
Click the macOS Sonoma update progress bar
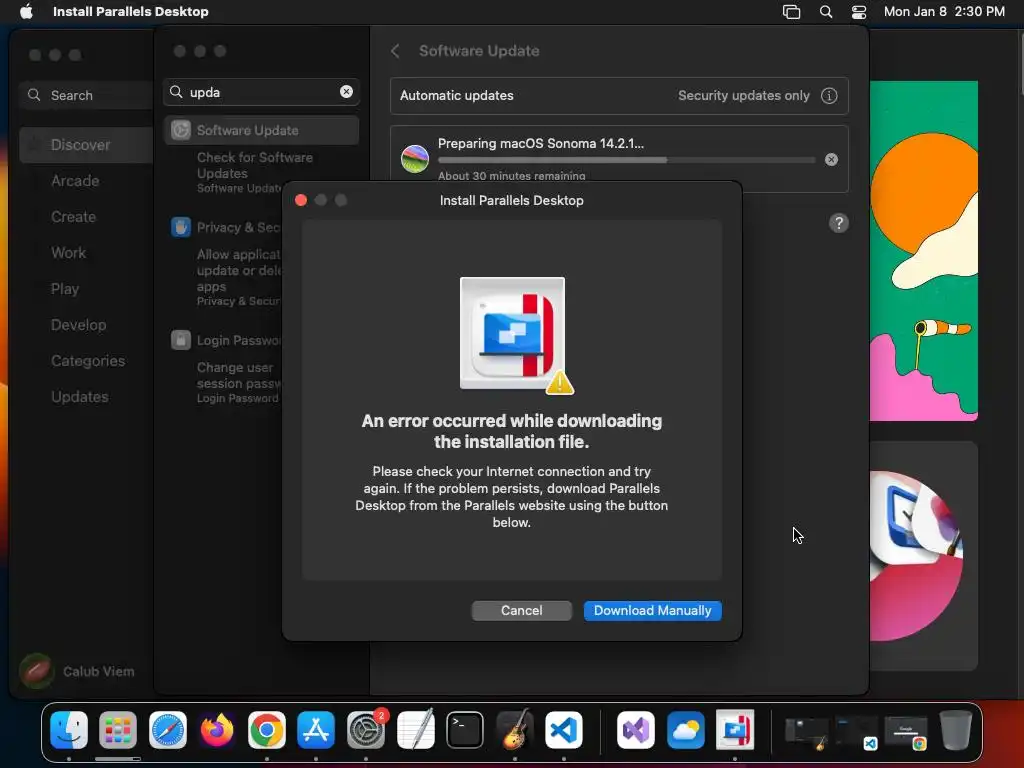click(626, 160)
